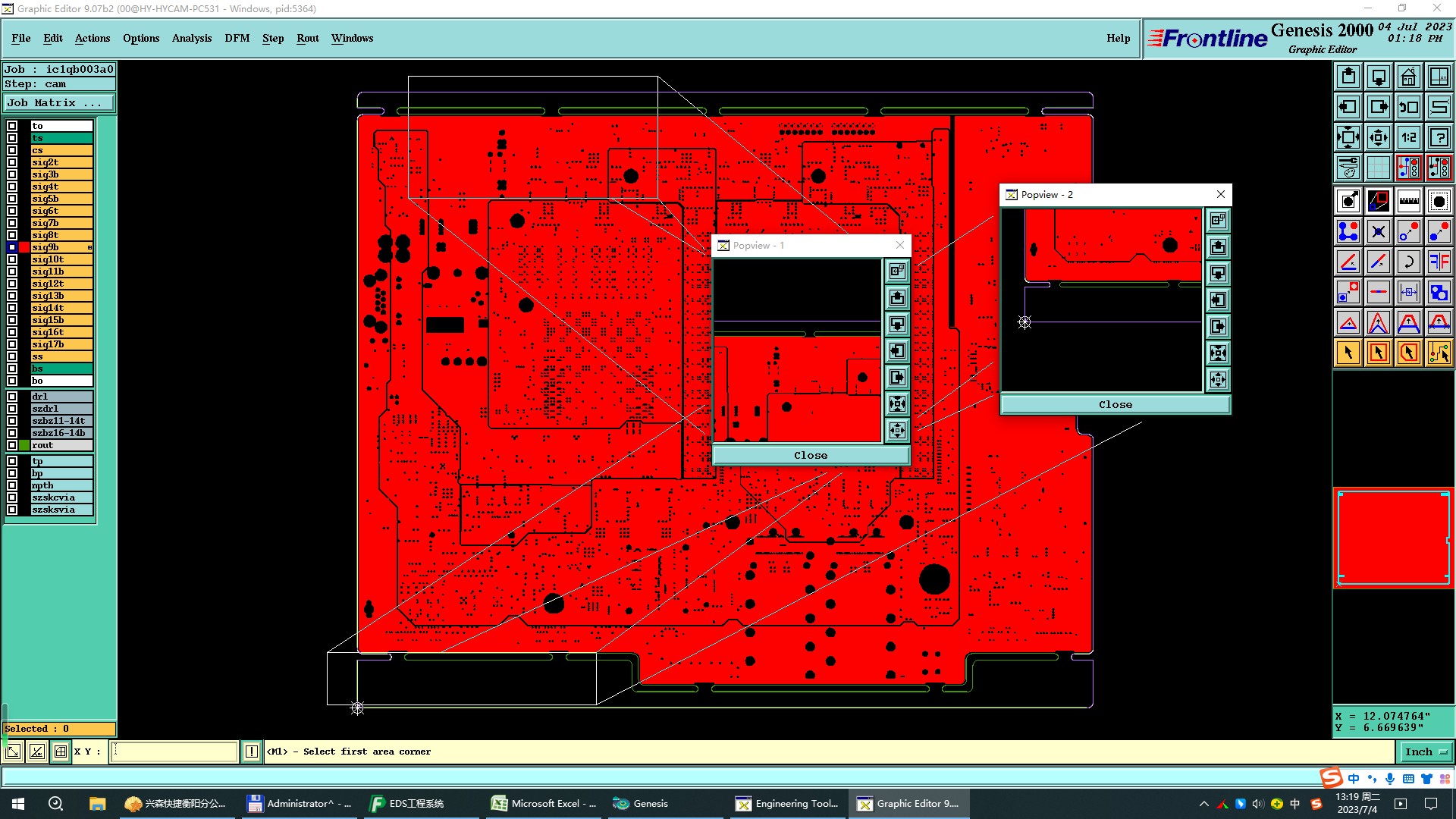The width and height of the screenshot is (1456, 819).
Task: Toggle the rout layer checkbox
Action: pos(12,445)
